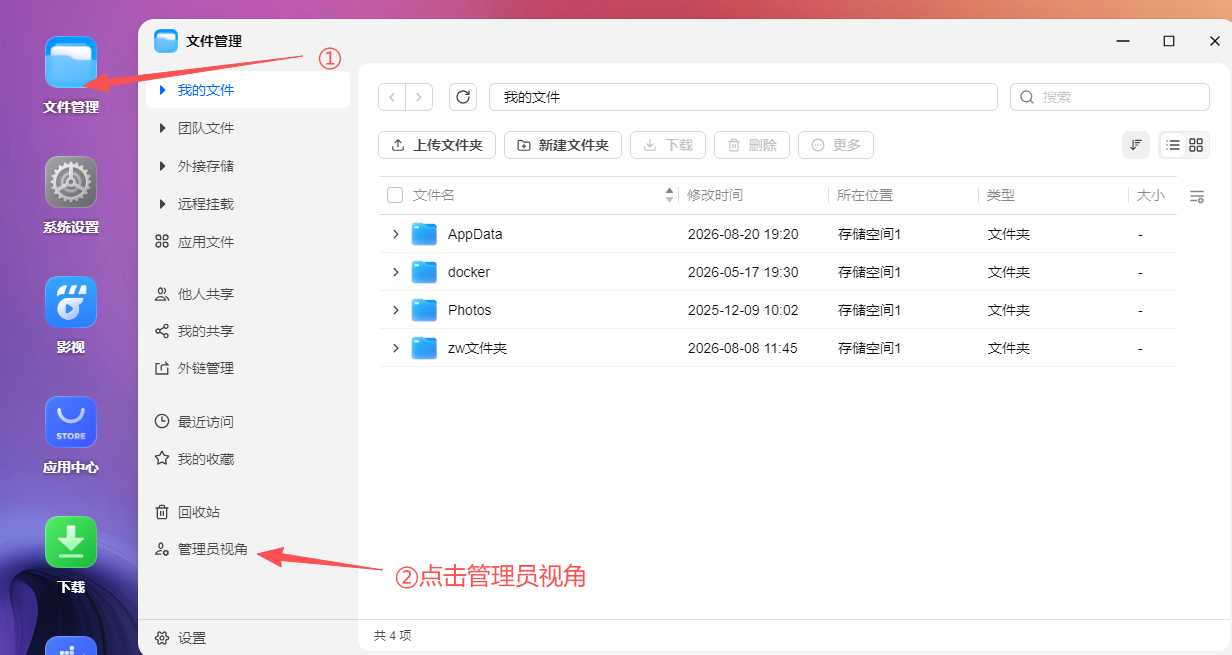Screen dimensions: 1232x655
Task: Open the 下载 desktop app
Action: (71, 542)
